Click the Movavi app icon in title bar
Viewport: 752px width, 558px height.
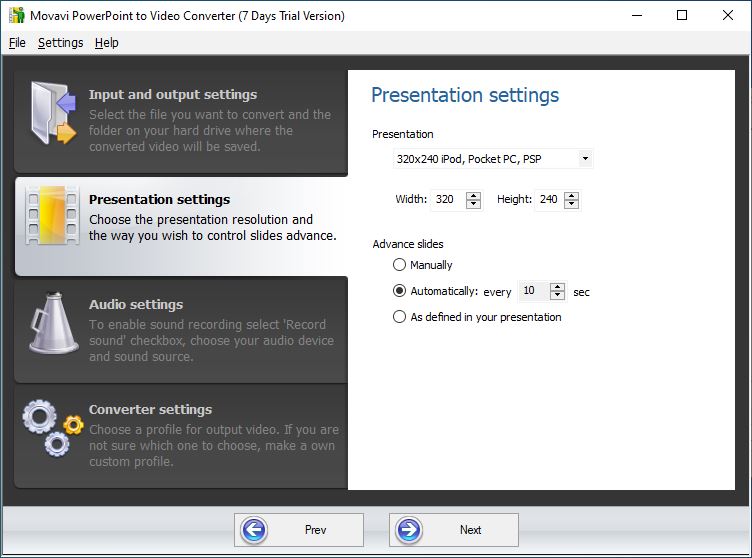tap(17, 15)
